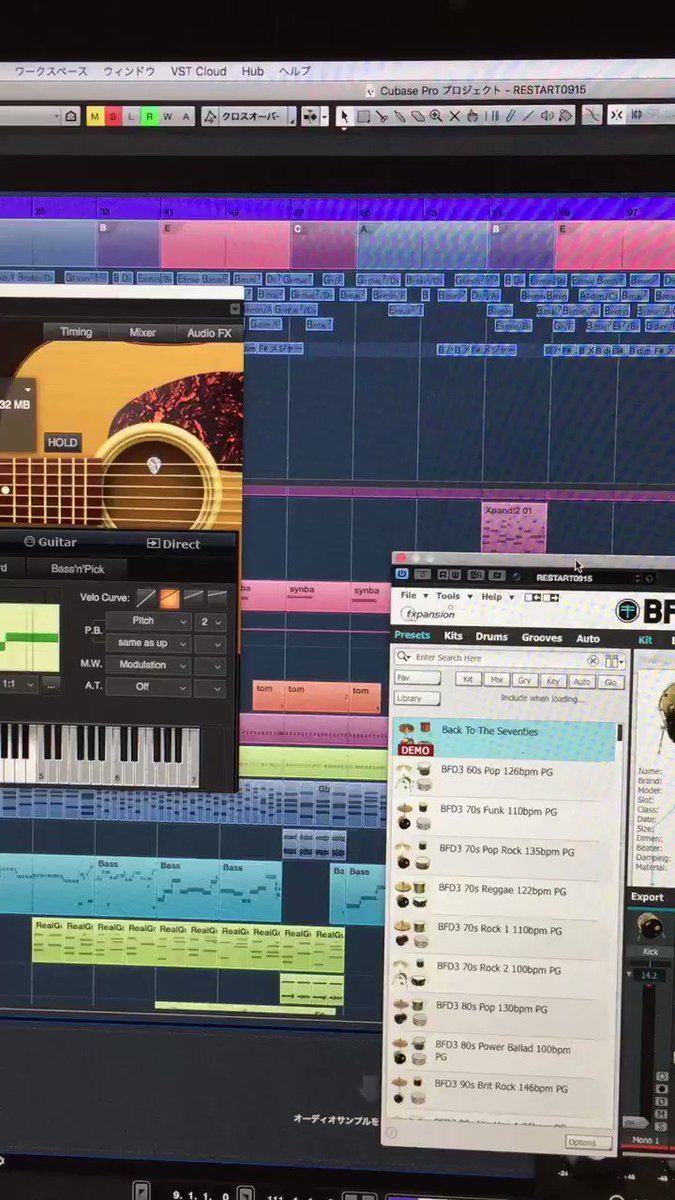The height and width of the screenshot is (1200, 675).
Task: Select the fourth Velo Curve icon
Action: point(216,597)
